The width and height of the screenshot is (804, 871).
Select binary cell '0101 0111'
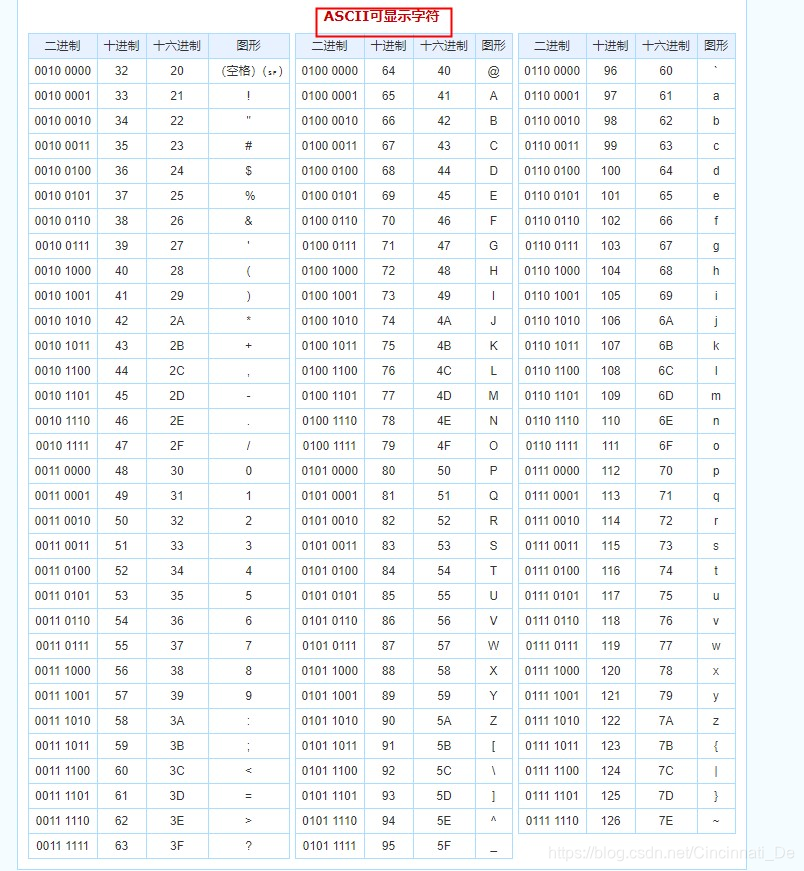(x=330, y=646)
